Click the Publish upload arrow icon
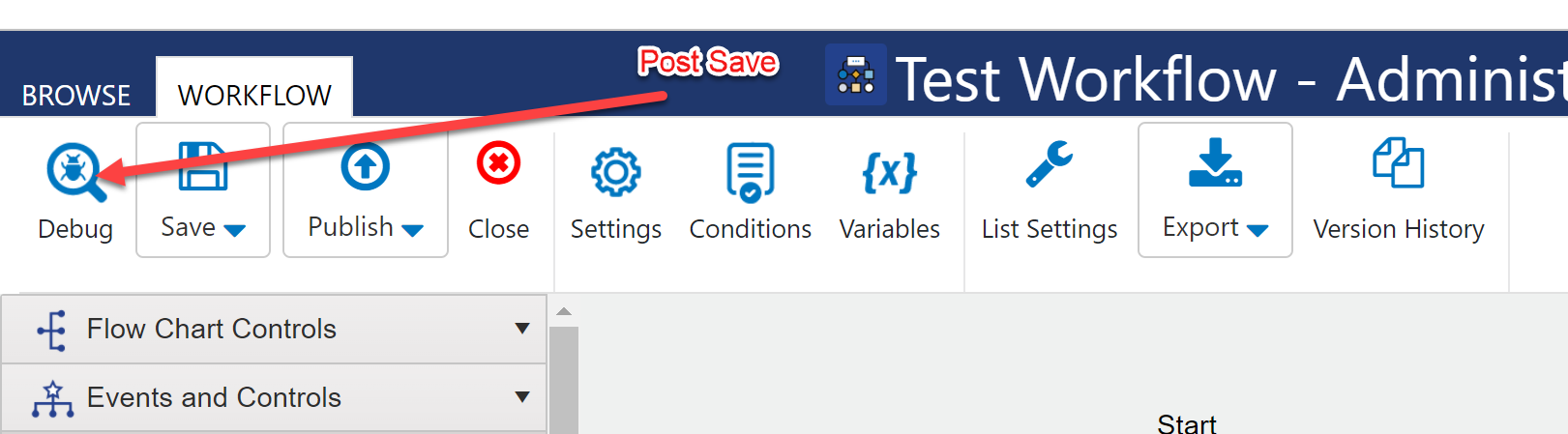Screen dimensions: 1568x434 366,166
